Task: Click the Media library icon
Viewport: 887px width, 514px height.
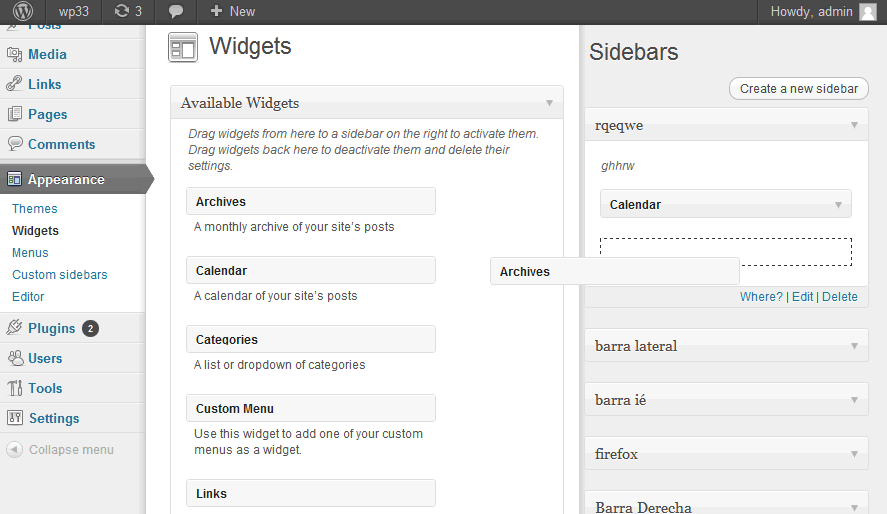Action: coord(15,54)
